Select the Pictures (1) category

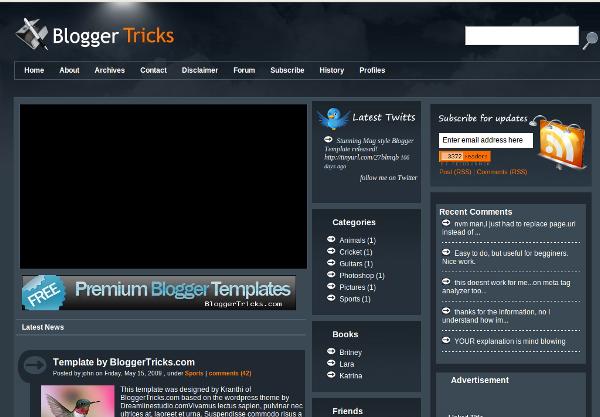click(x=358, y=287)
